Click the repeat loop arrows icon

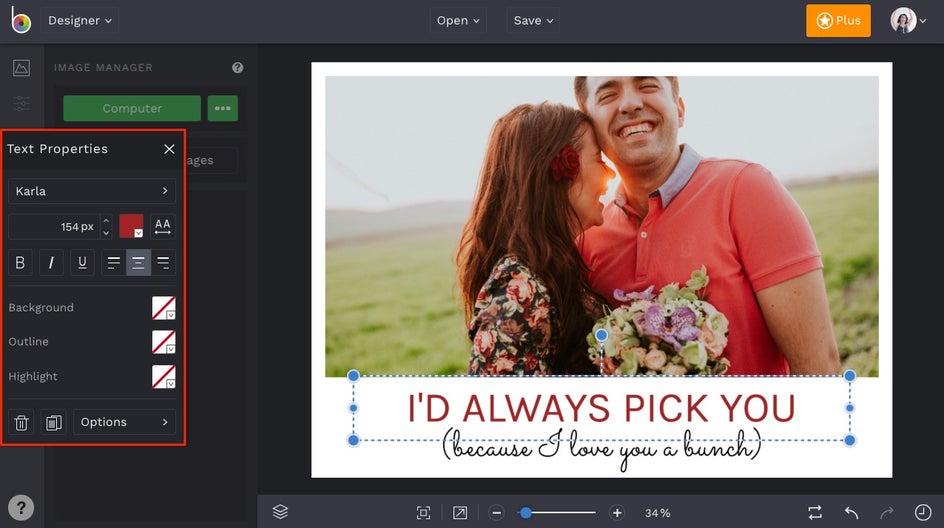[x=815, y=512]
